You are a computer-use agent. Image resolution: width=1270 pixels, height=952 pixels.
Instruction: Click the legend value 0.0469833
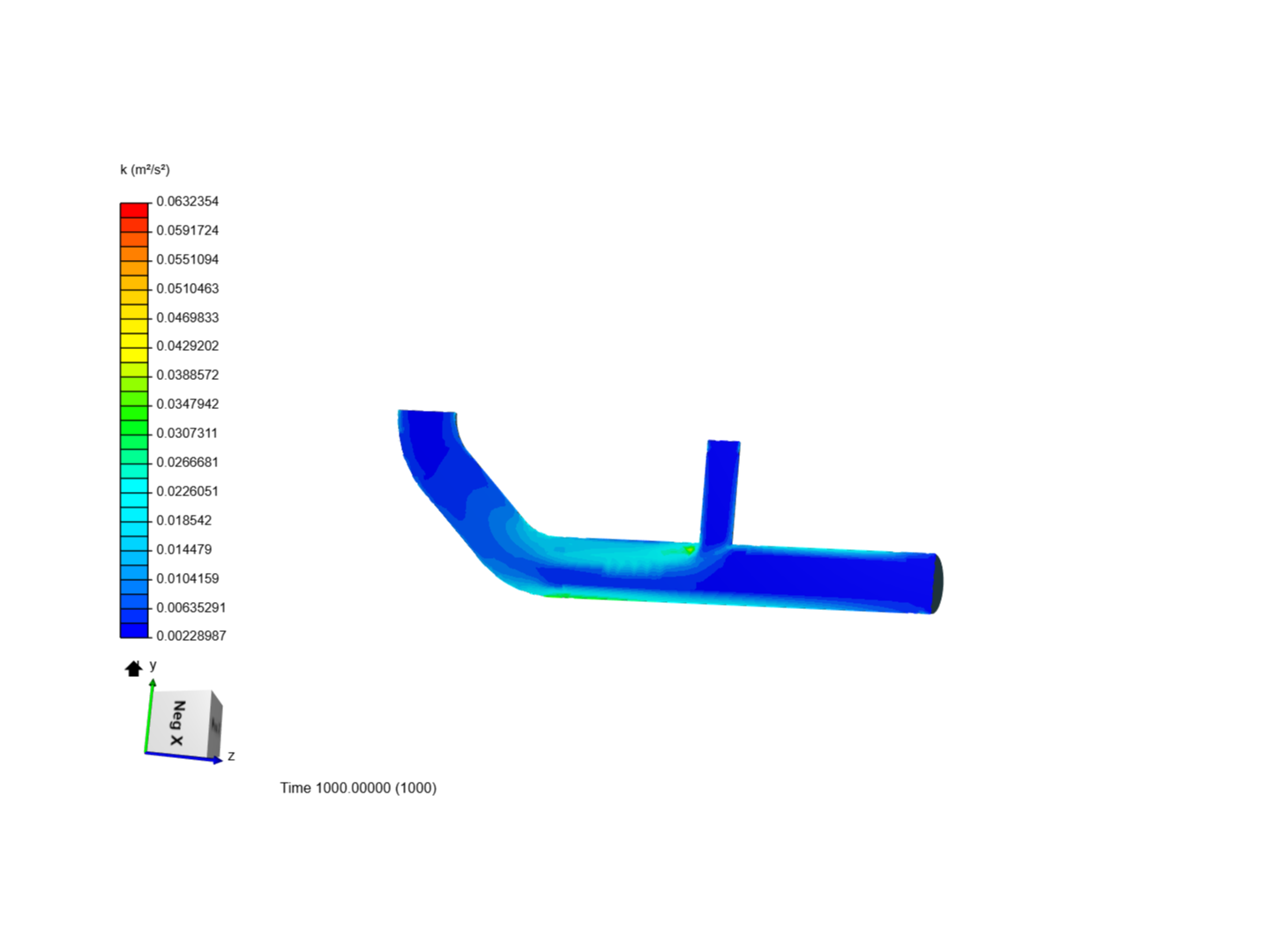188,317
